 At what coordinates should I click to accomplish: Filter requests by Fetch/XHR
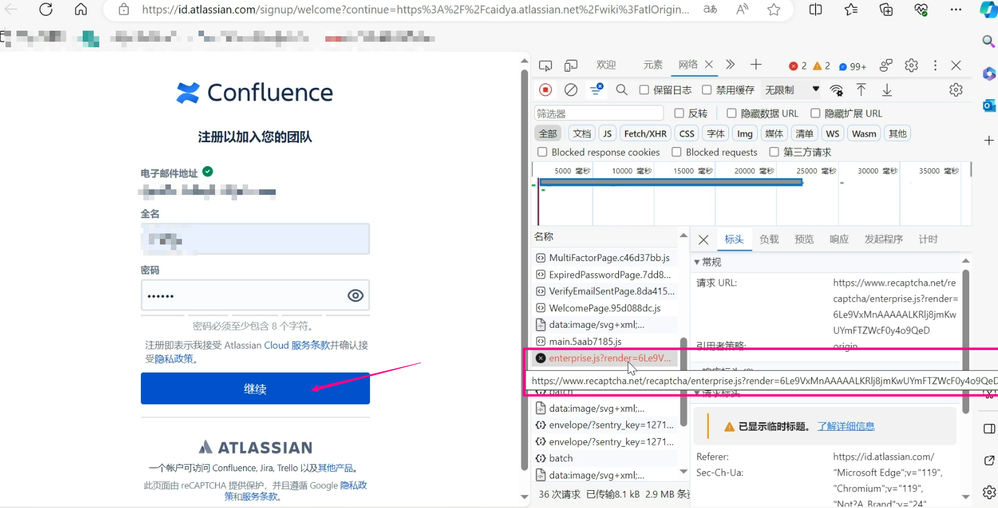pyautogui.click(x=645, y=134)
